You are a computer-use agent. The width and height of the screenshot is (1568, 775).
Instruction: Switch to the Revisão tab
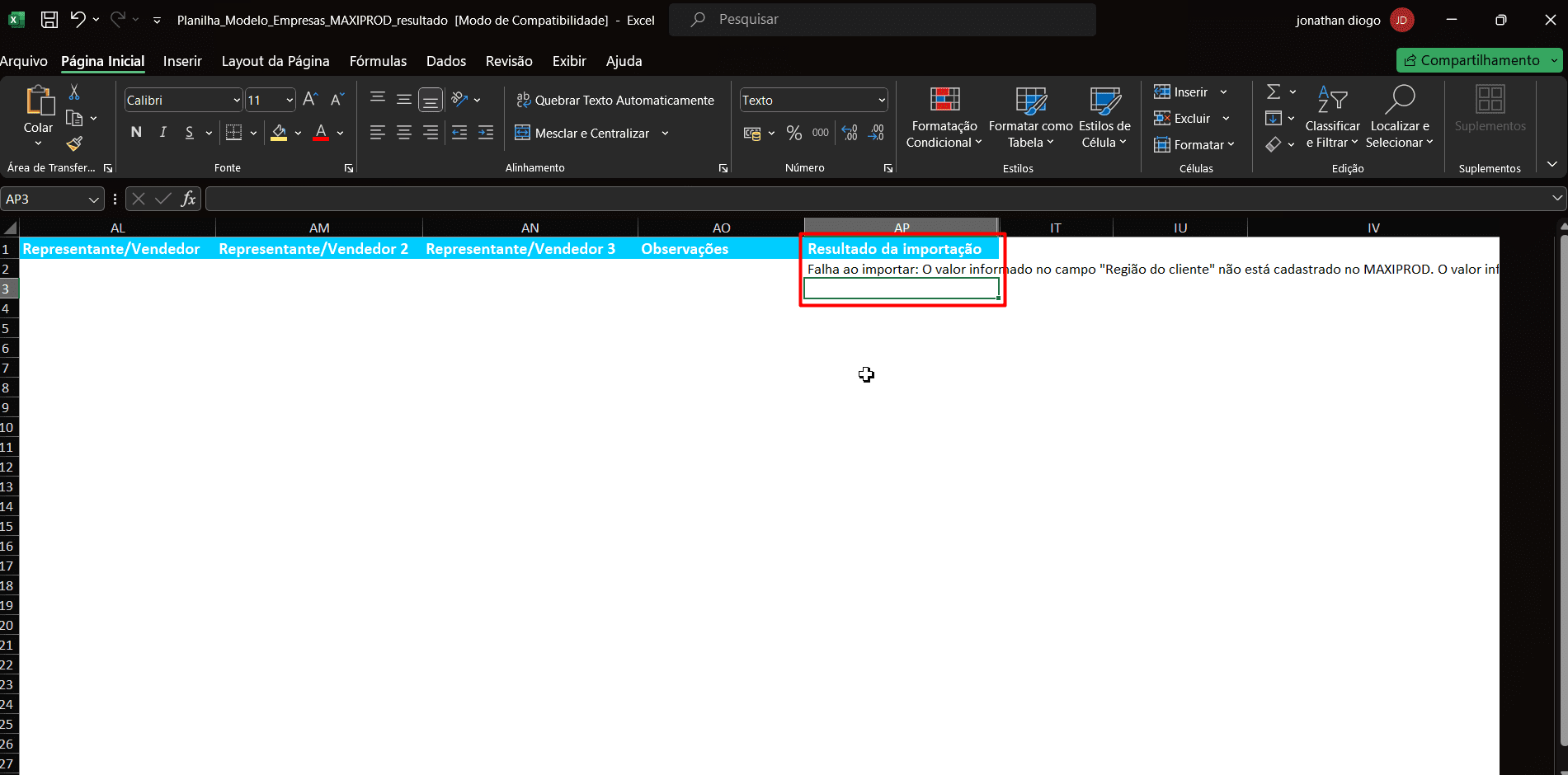click(509, 61)
